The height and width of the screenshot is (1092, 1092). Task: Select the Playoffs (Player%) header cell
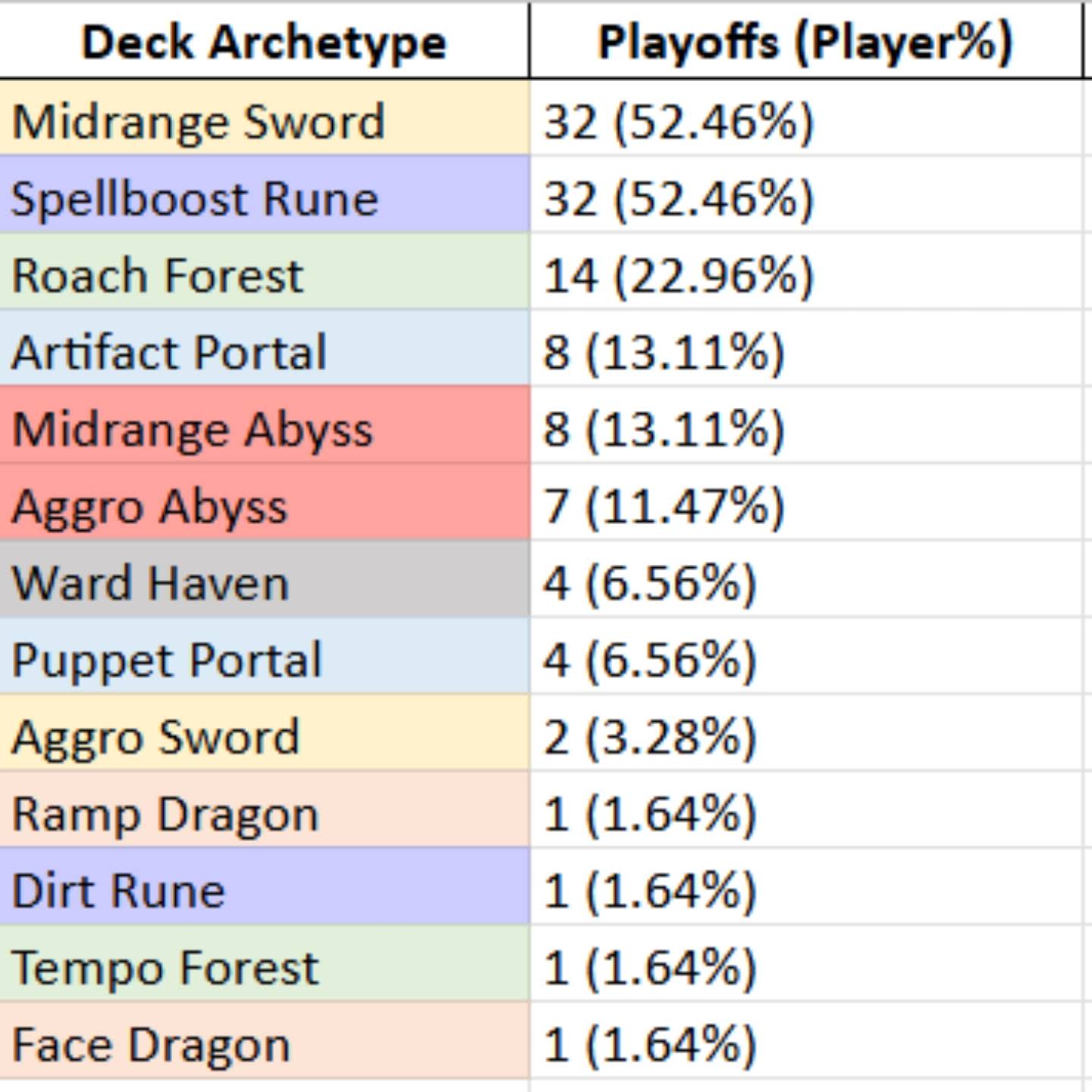(805, 42)
